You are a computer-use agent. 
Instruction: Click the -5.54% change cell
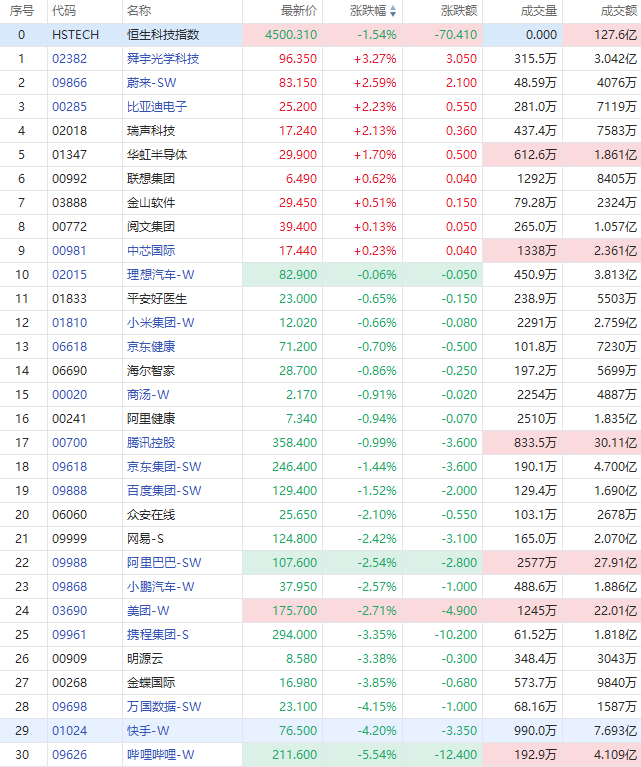click(363, 754)
